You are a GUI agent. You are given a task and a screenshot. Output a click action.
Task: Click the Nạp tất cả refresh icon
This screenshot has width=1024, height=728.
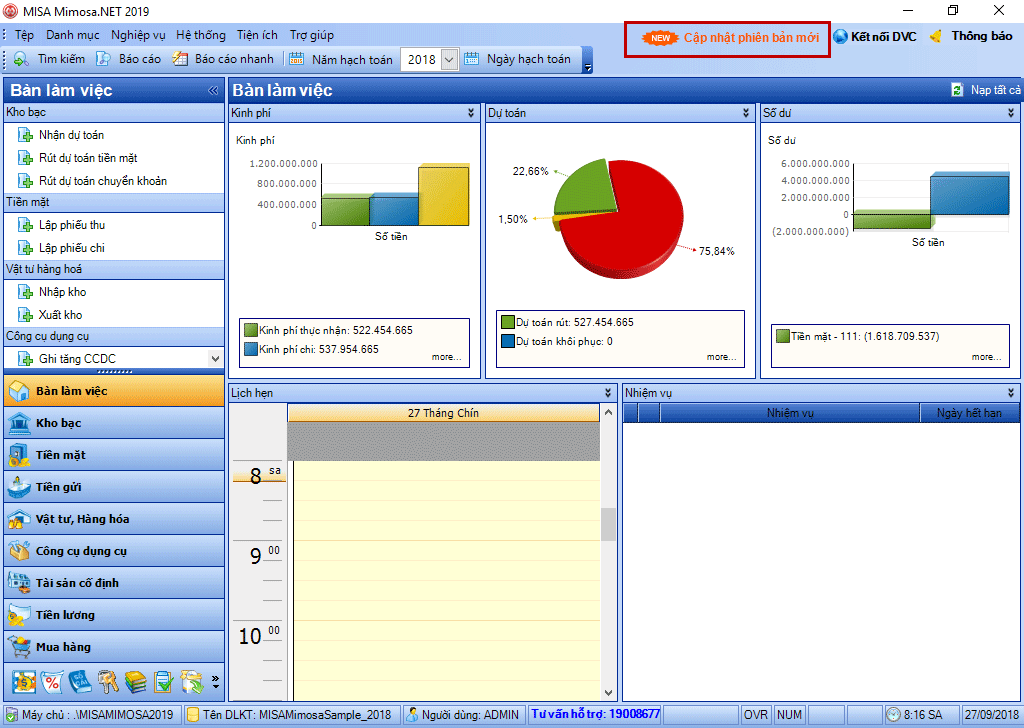tap(957, 90)
